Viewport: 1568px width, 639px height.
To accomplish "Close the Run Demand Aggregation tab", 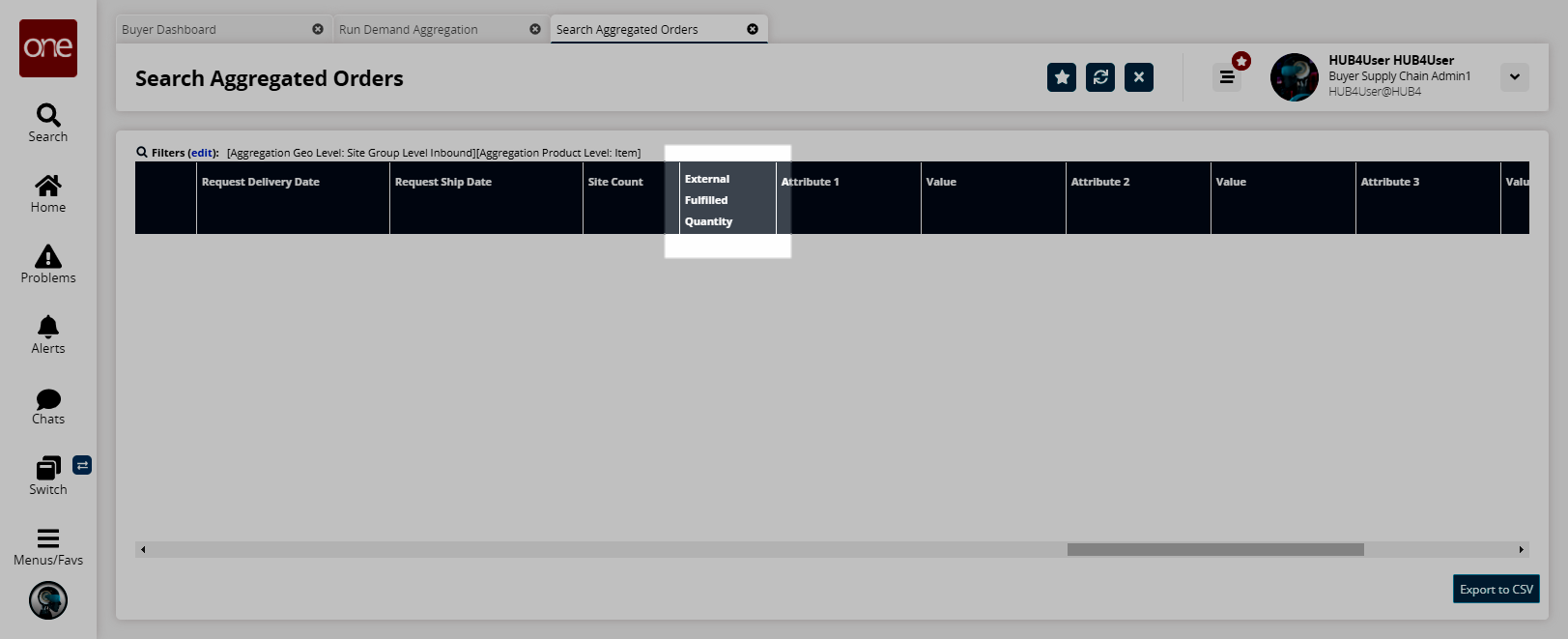I will click(535, 29).
